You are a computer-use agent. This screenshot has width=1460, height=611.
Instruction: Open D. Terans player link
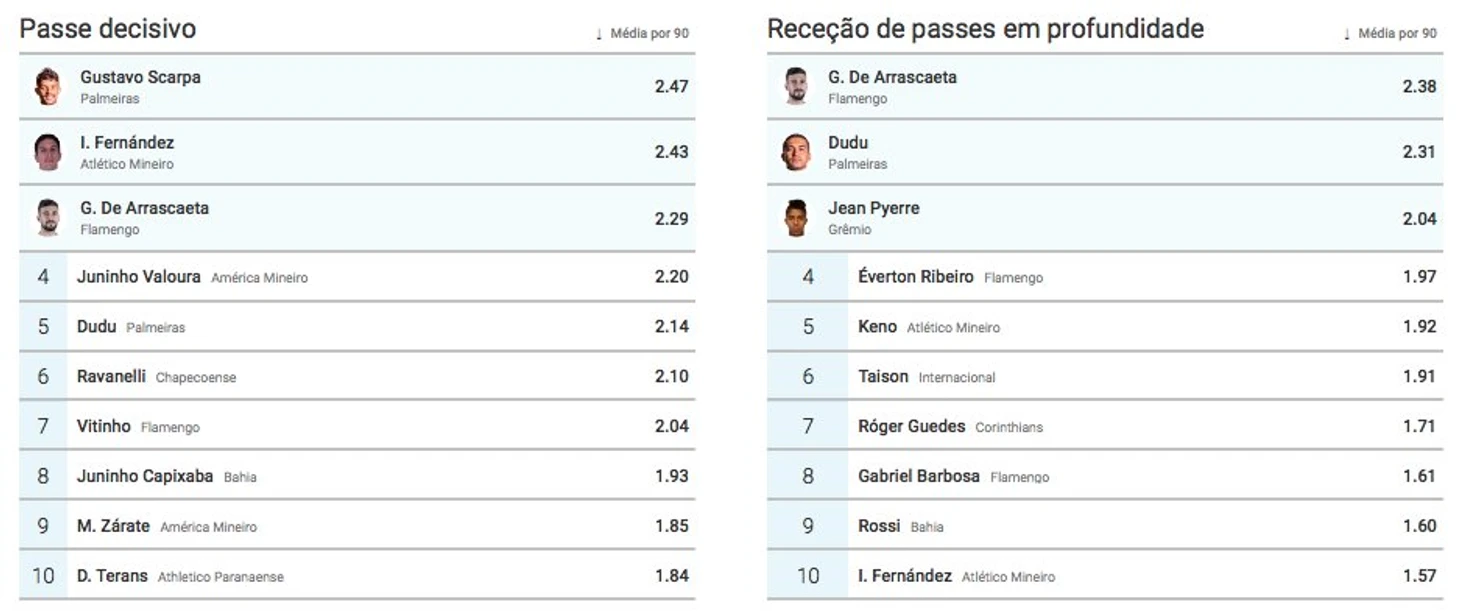coord(112,576)
